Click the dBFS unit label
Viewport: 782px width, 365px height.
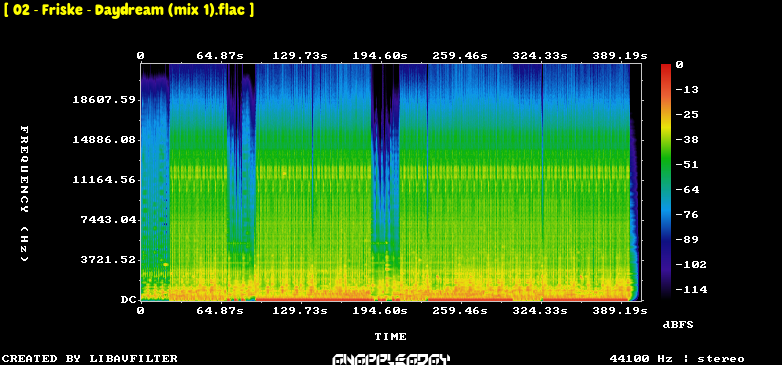click(x=678, y=325)
